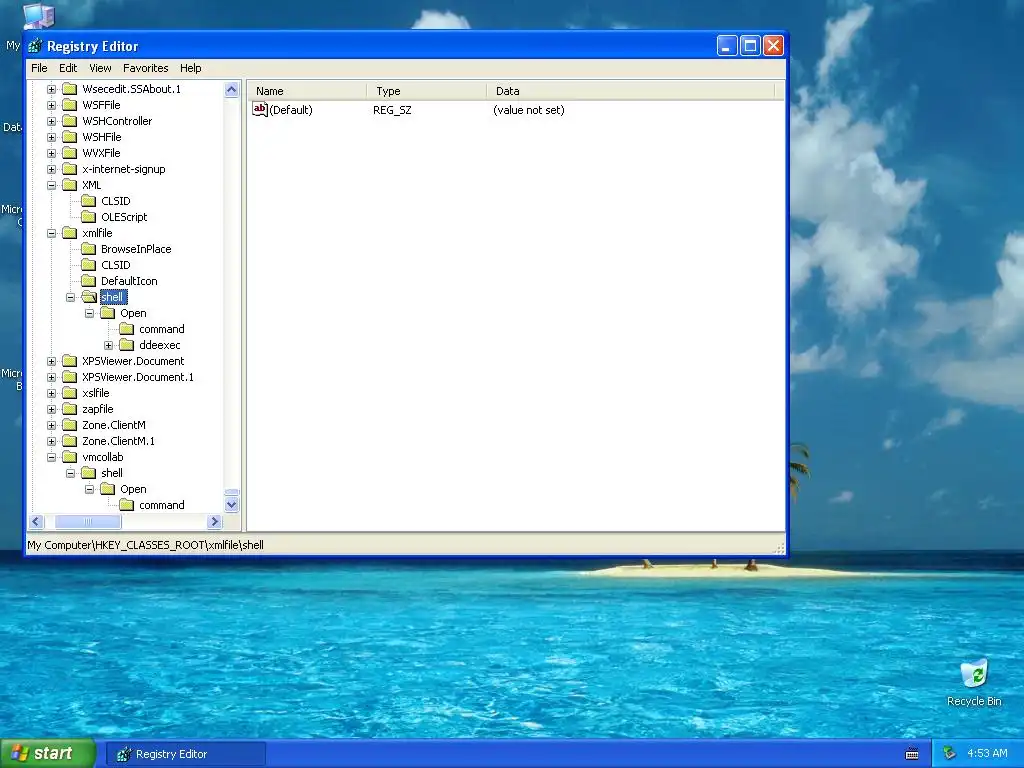Expand the Wsecedit.SSAbout.1 key
This screenshot has height=768, width=1024.
(52, 89)
